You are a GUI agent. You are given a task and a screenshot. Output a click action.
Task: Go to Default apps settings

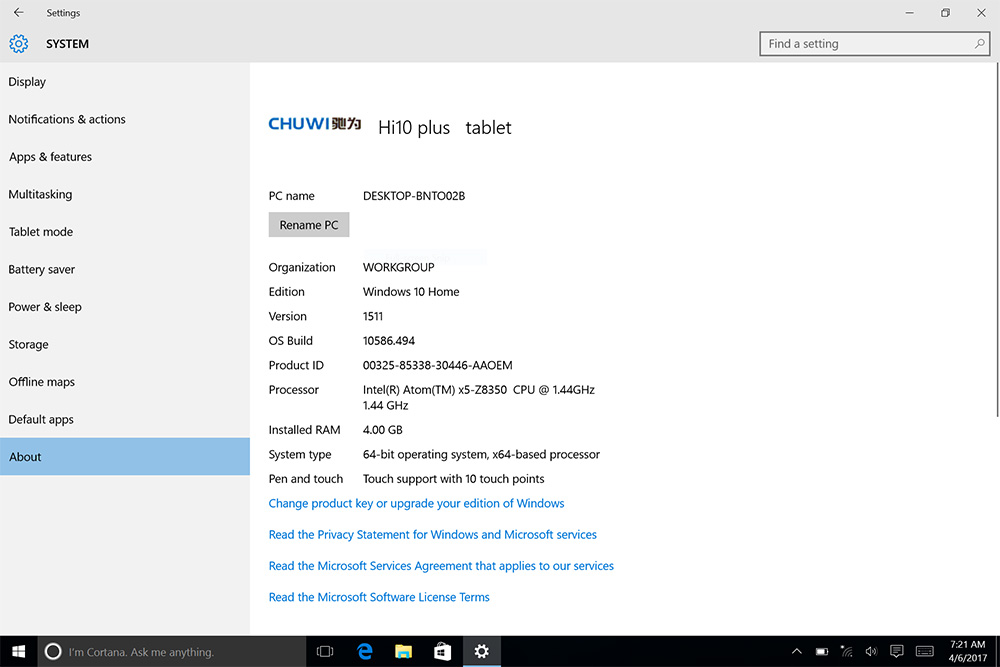[125, 420]
